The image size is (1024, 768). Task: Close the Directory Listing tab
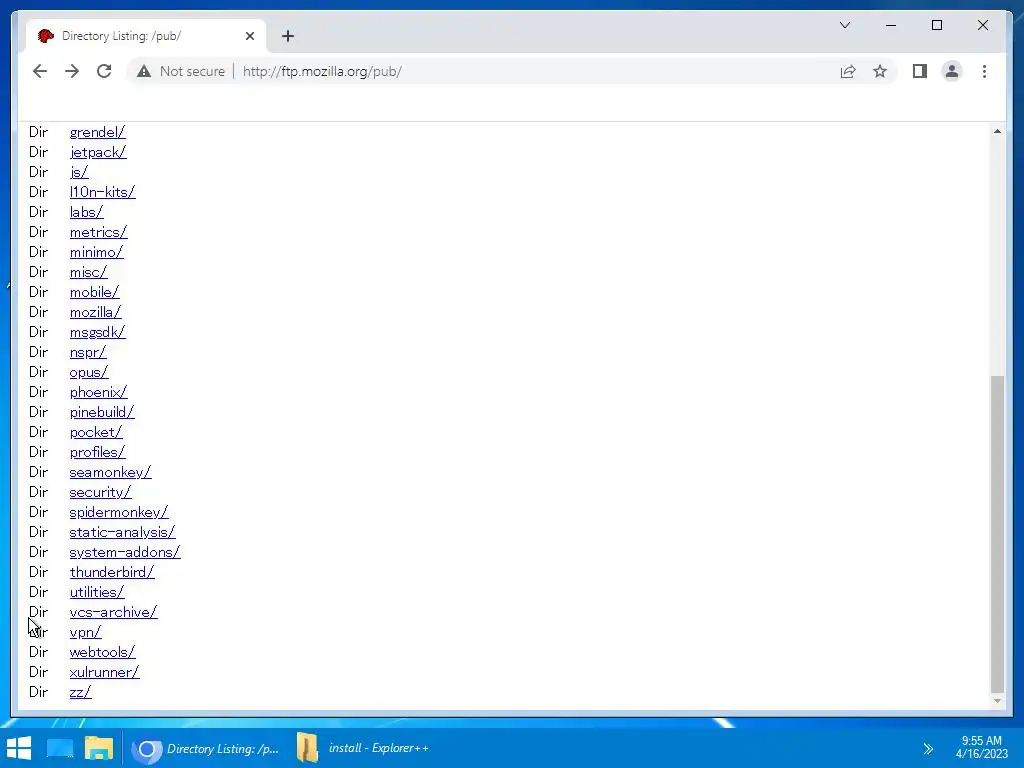[249, 36]
